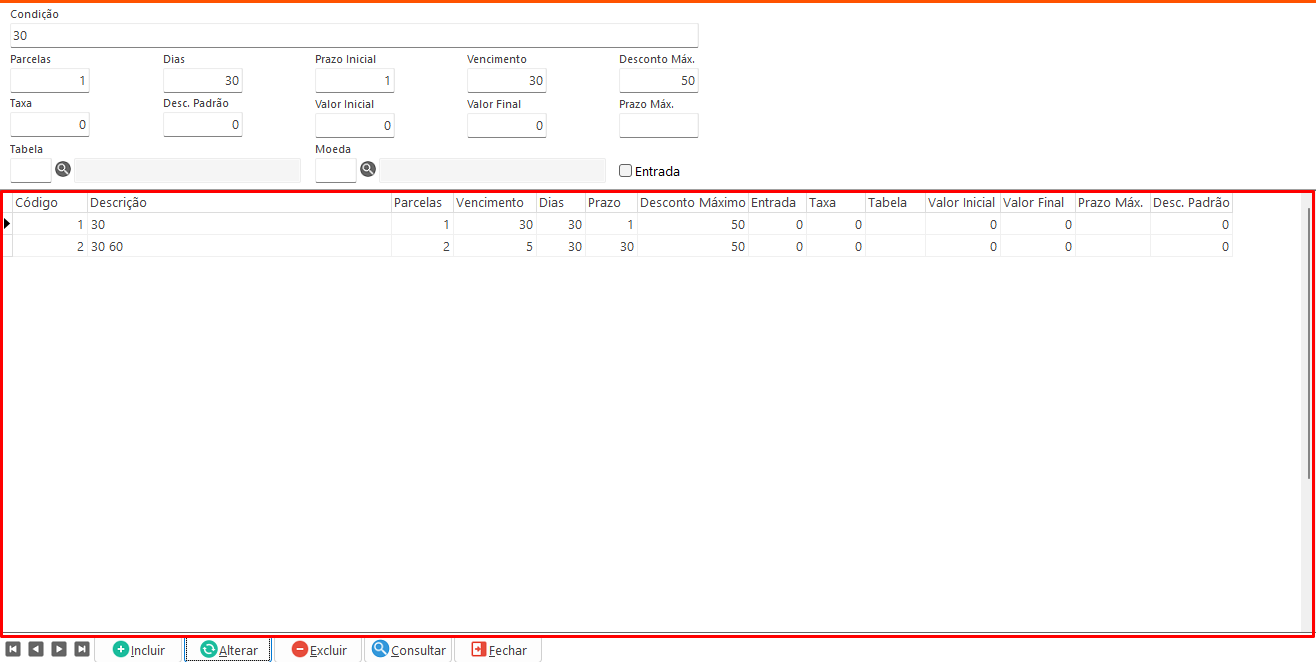Click the empty Prazo Máx. field
The image size is (1316, 662).
point(658,125)
